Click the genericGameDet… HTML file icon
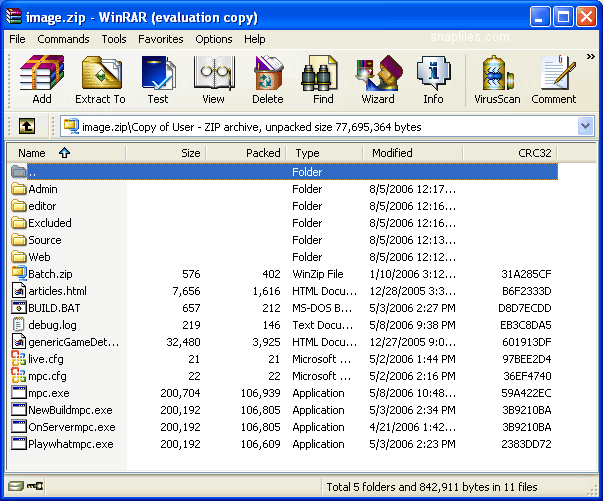Image resolution: width=603 pixels, height=501 pixels. (x=19, y=341)
